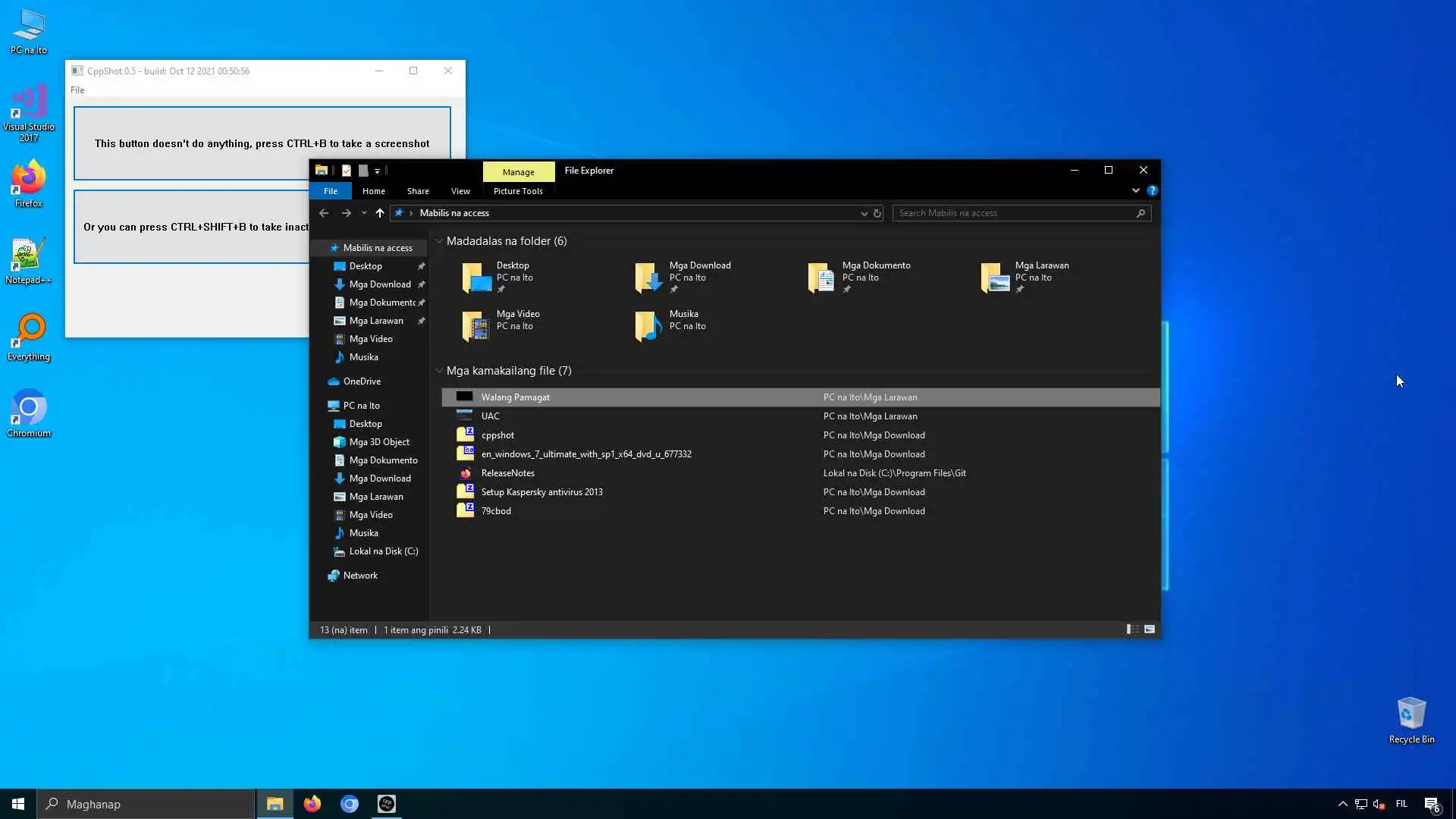The image size is (1456, 819).
Task: Open the Customize Quick Access Toolbar dropdown
Action: pos(377,171)
